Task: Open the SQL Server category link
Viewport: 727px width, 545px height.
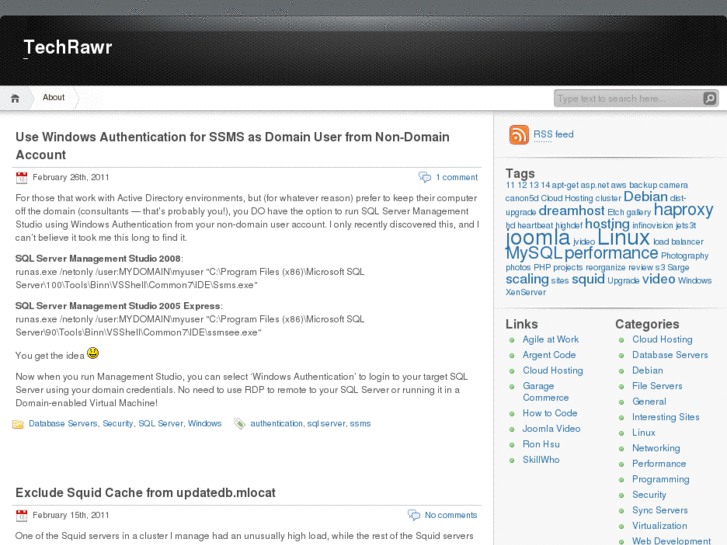Action: pos(160,423)
